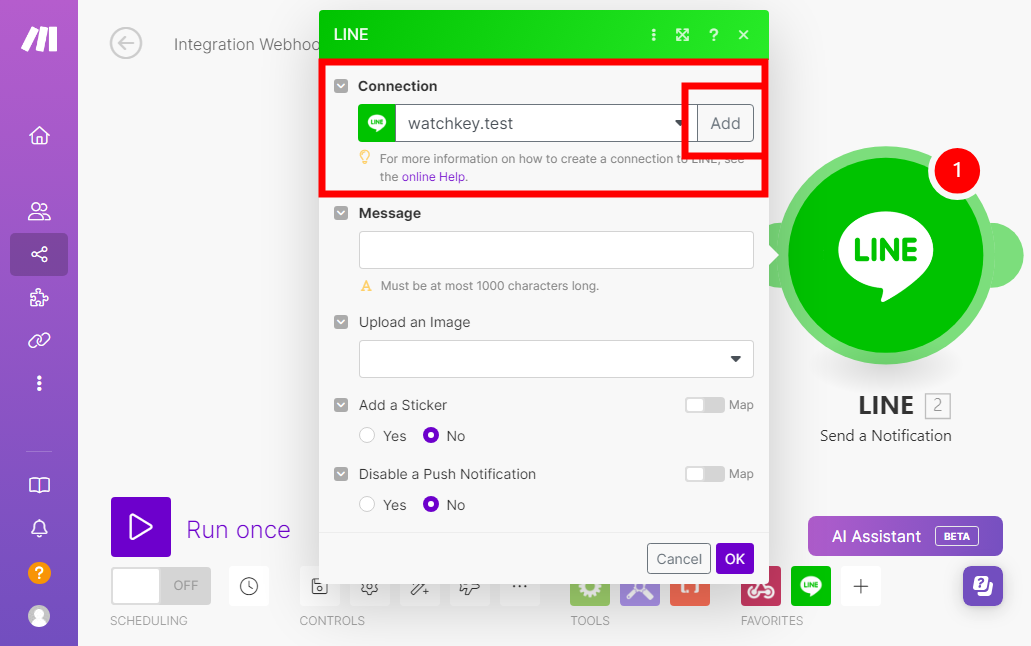The width and height of the screenshot is (1031, 646).
Task: Open the purple help chat icon
Action: pyautogui.click(x=982, y=585)
